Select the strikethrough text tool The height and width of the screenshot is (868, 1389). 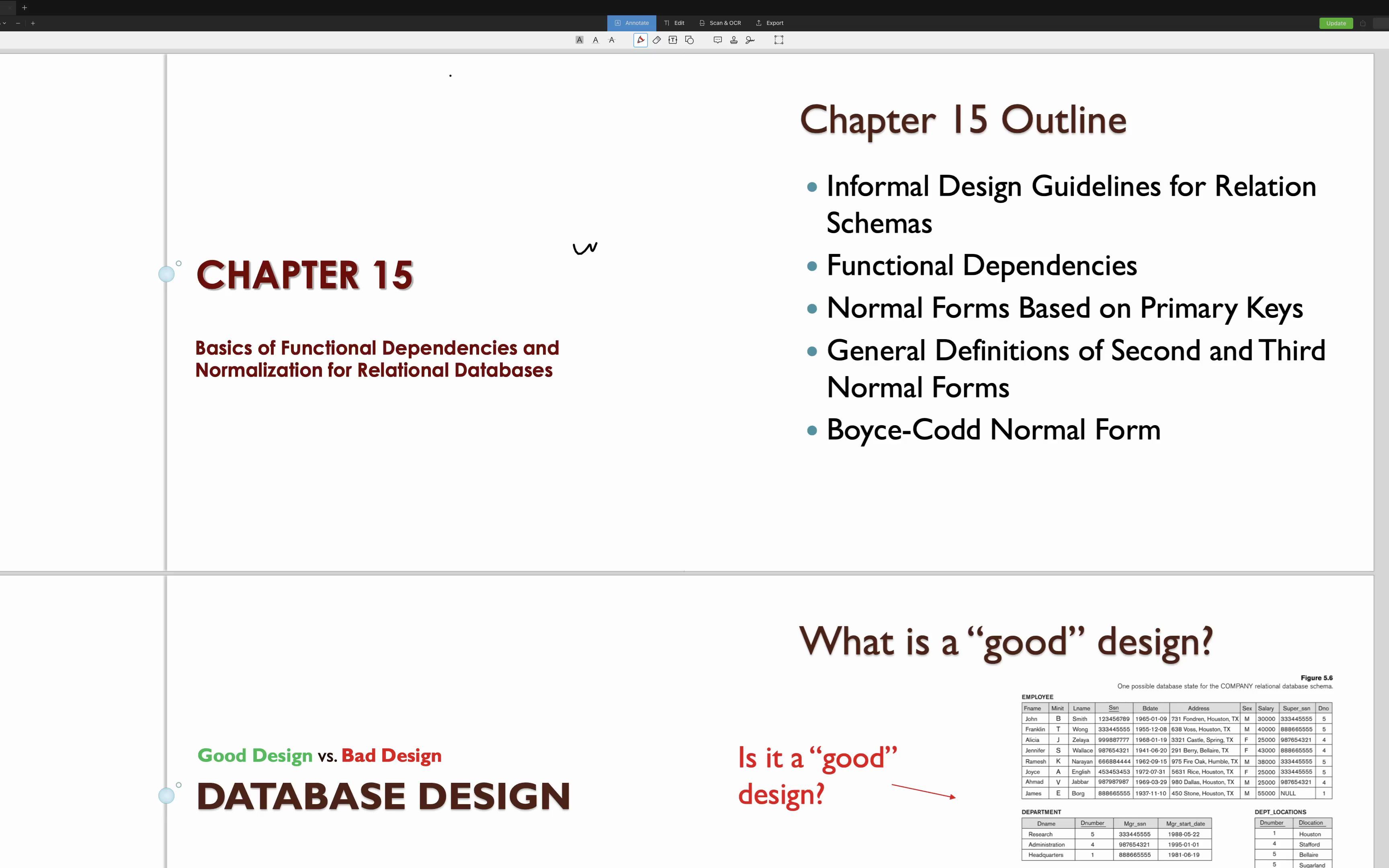[611, 40]
